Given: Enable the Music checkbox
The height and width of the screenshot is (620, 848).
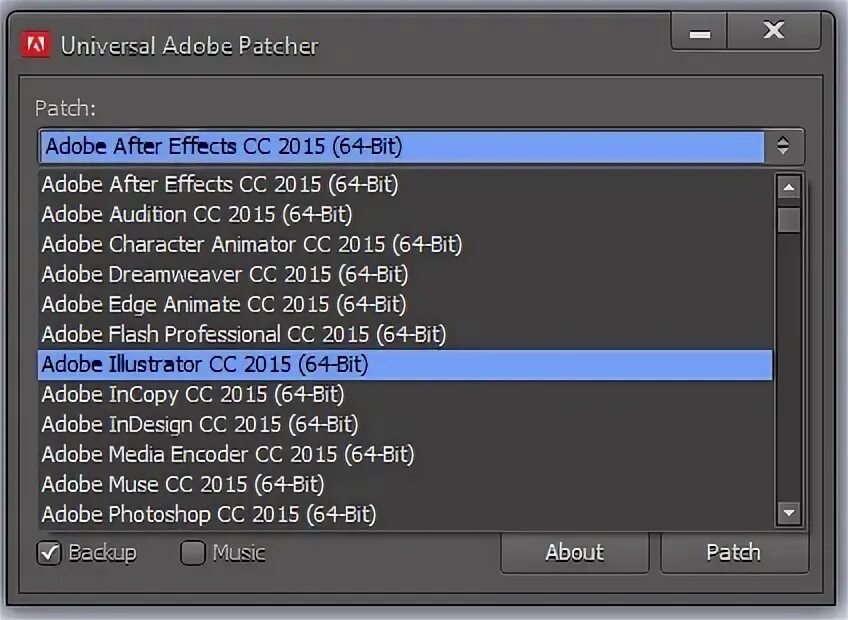Looking at the screenshot, I should tap(193, 553).
